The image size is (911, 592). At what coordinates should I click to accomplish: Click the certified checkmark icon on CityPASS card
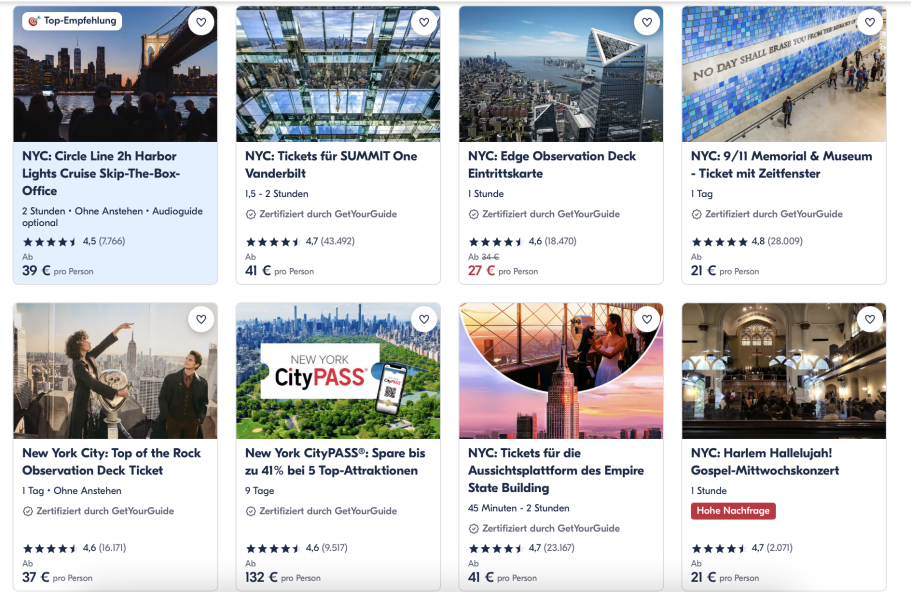(x=250, y=511)
